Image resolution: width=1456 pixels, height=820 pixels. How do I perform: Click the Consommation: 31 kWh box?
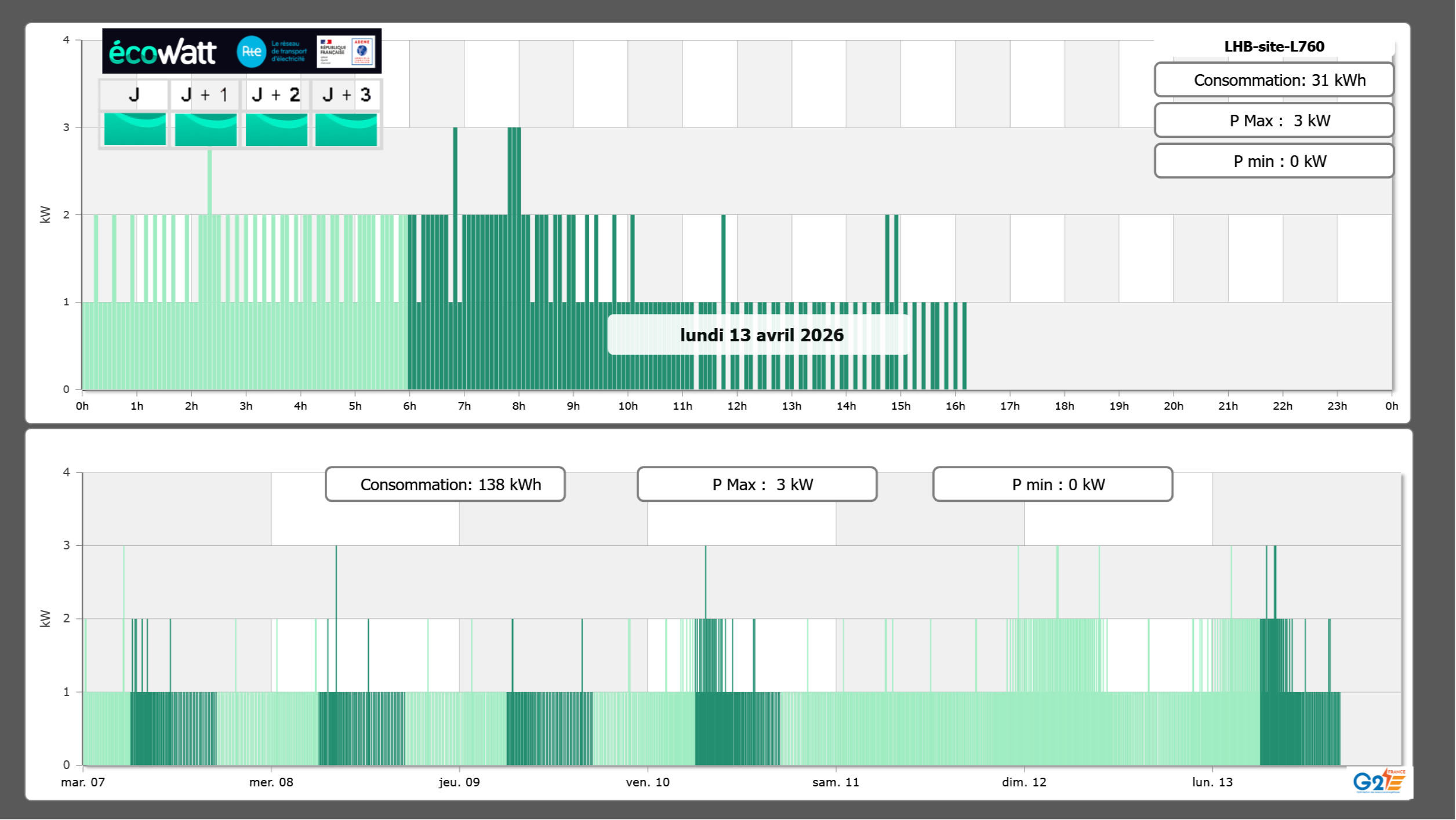(x=1274, y=80)
